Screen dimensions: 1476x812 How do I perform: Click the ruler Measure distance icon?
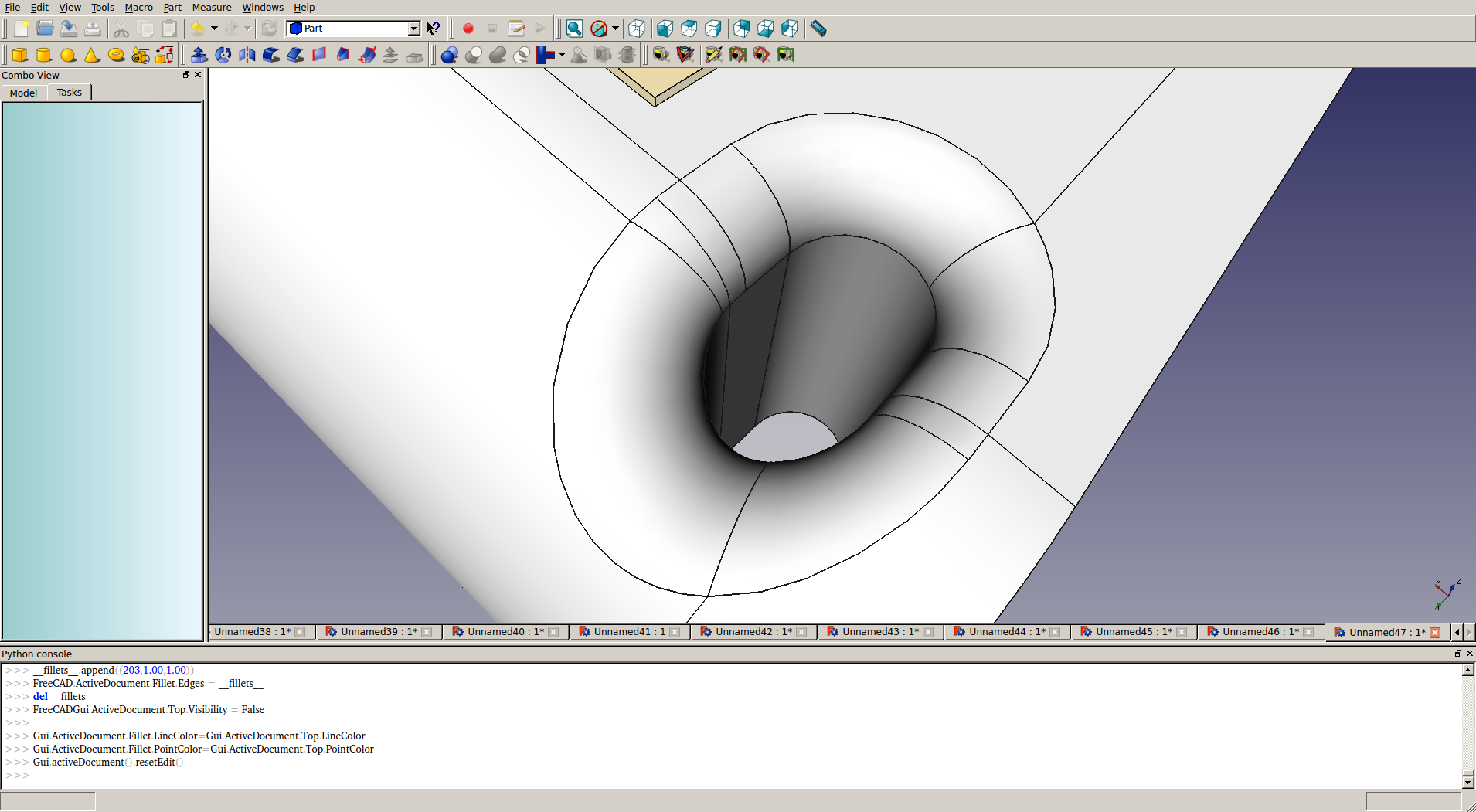click(x=818, y=29)
